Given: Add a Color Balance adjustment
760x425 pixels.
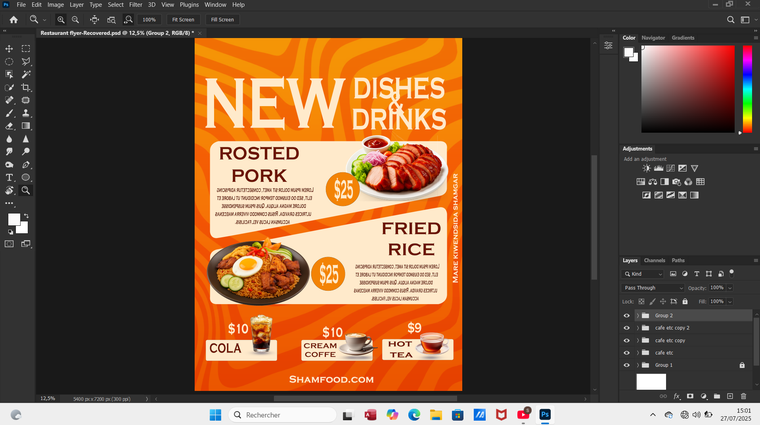Looking at the screenshot, I should click(x=652, y=182).
